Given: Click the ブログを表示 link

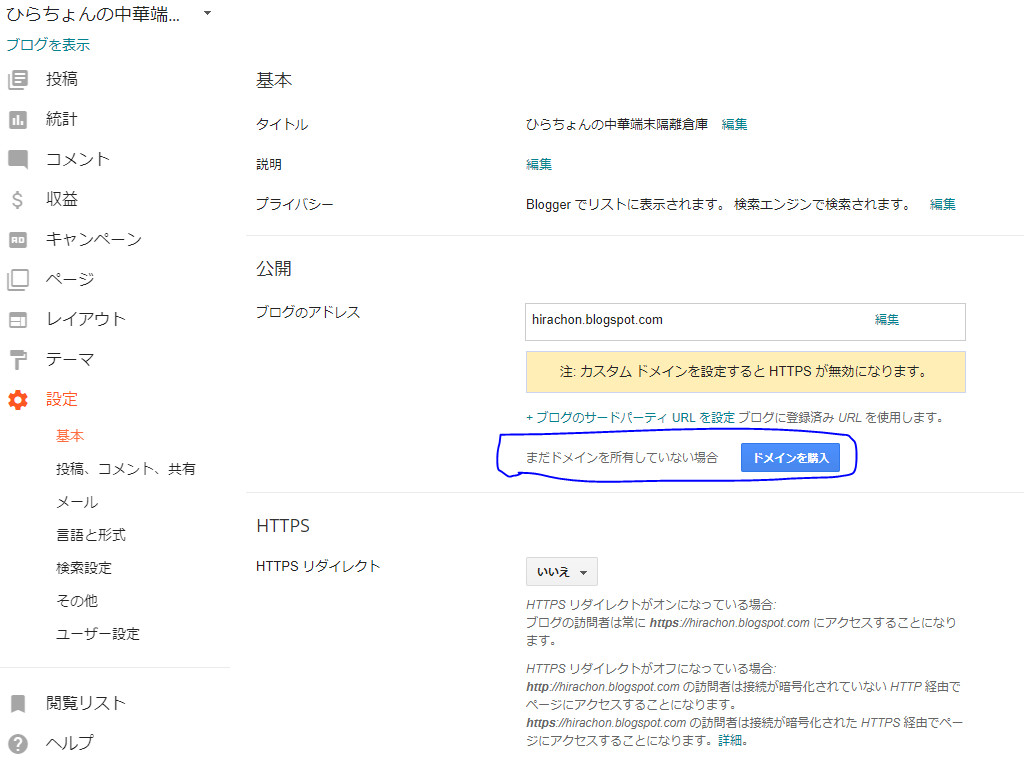Looking at the screenshot, I should [48, 44].
